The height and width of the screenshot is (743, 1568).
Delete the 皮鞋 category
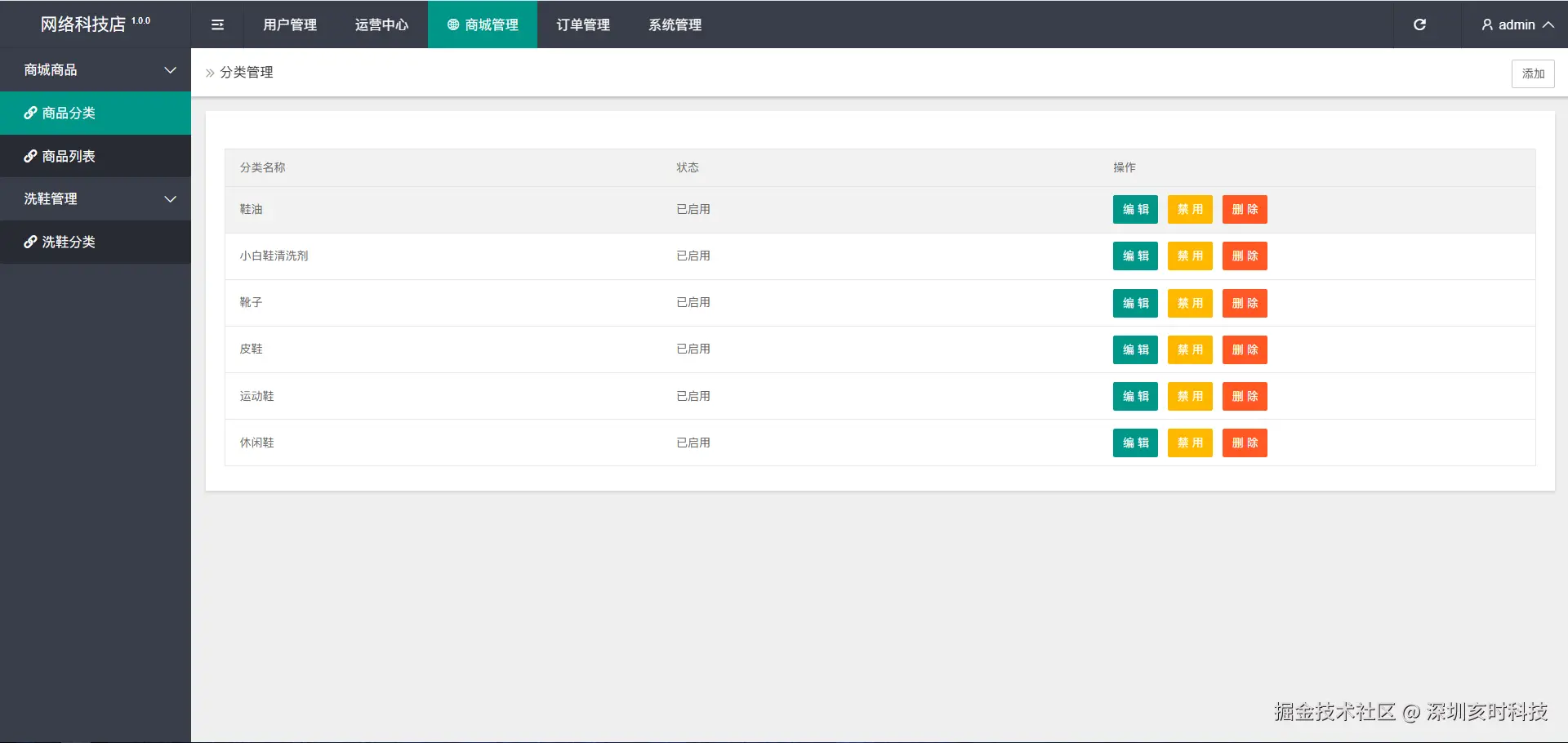pos(1245,349)
